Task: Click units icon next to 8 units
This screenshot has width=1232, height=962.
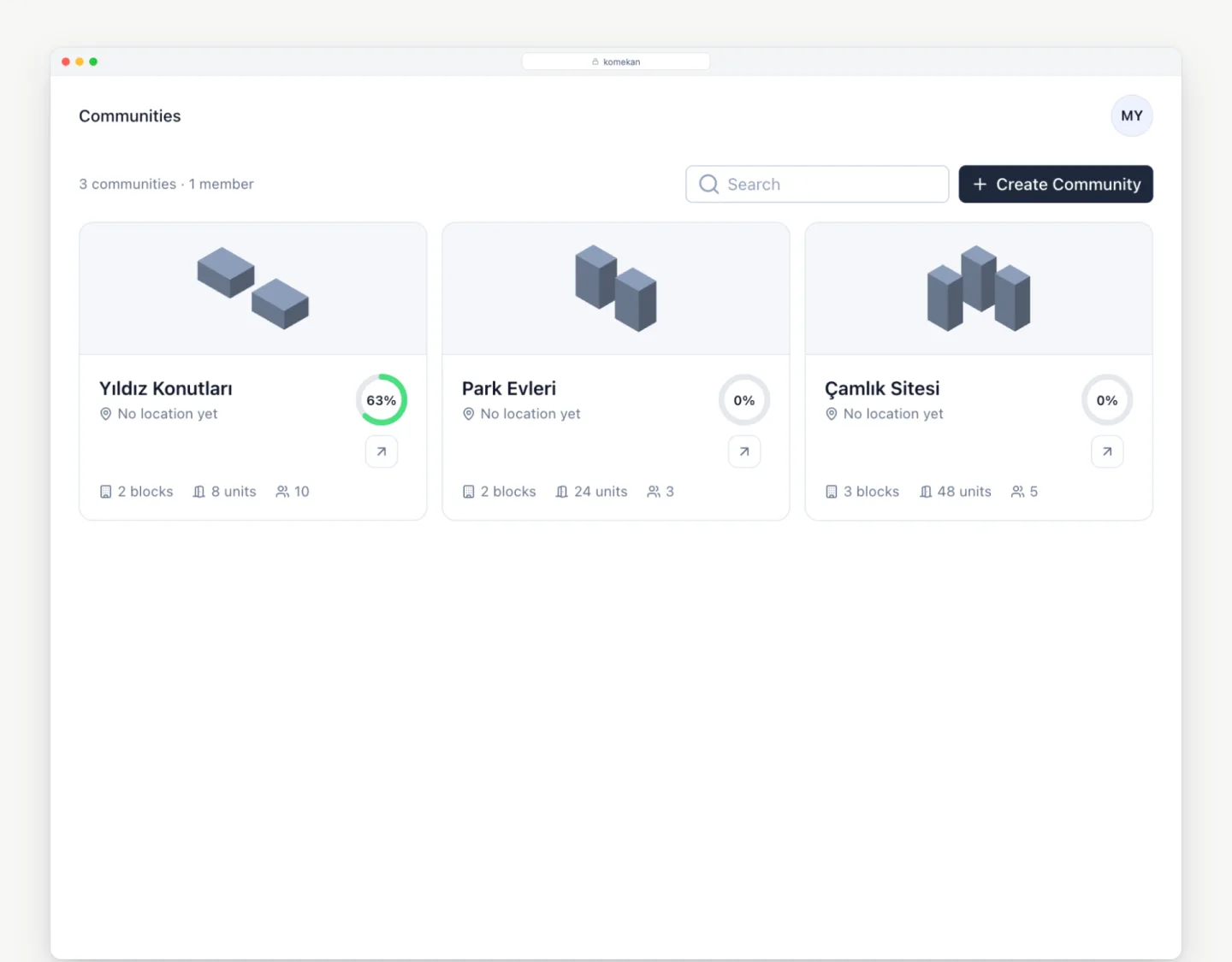Action: [199, 492]
